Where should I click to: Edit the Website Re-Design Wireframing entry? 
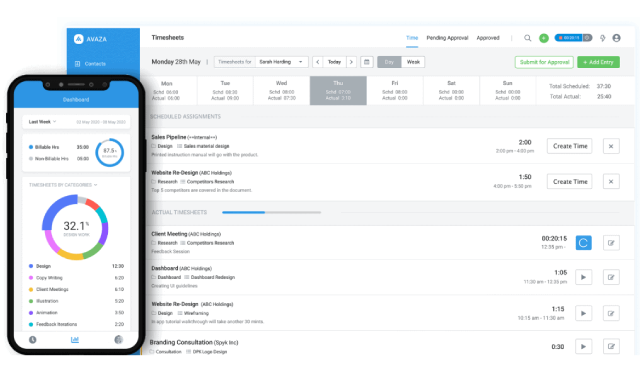point(611,313)
